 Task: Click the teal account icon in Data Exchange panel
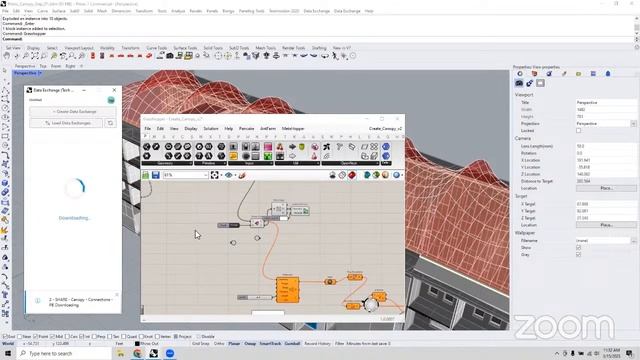click(x=111, y=100)
